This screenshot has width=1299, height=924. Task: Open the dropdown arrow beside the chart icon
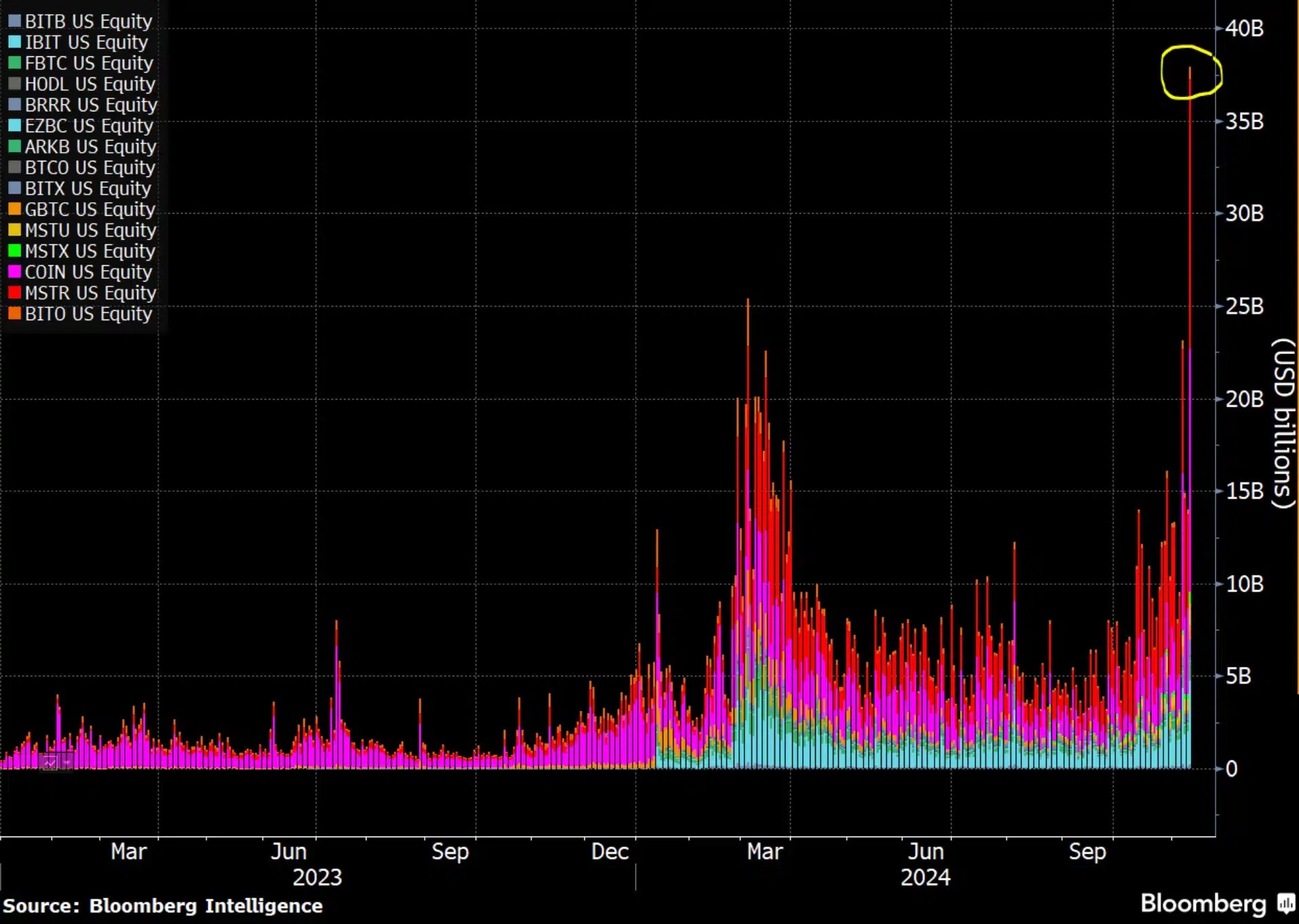click(x=67, y=763)
